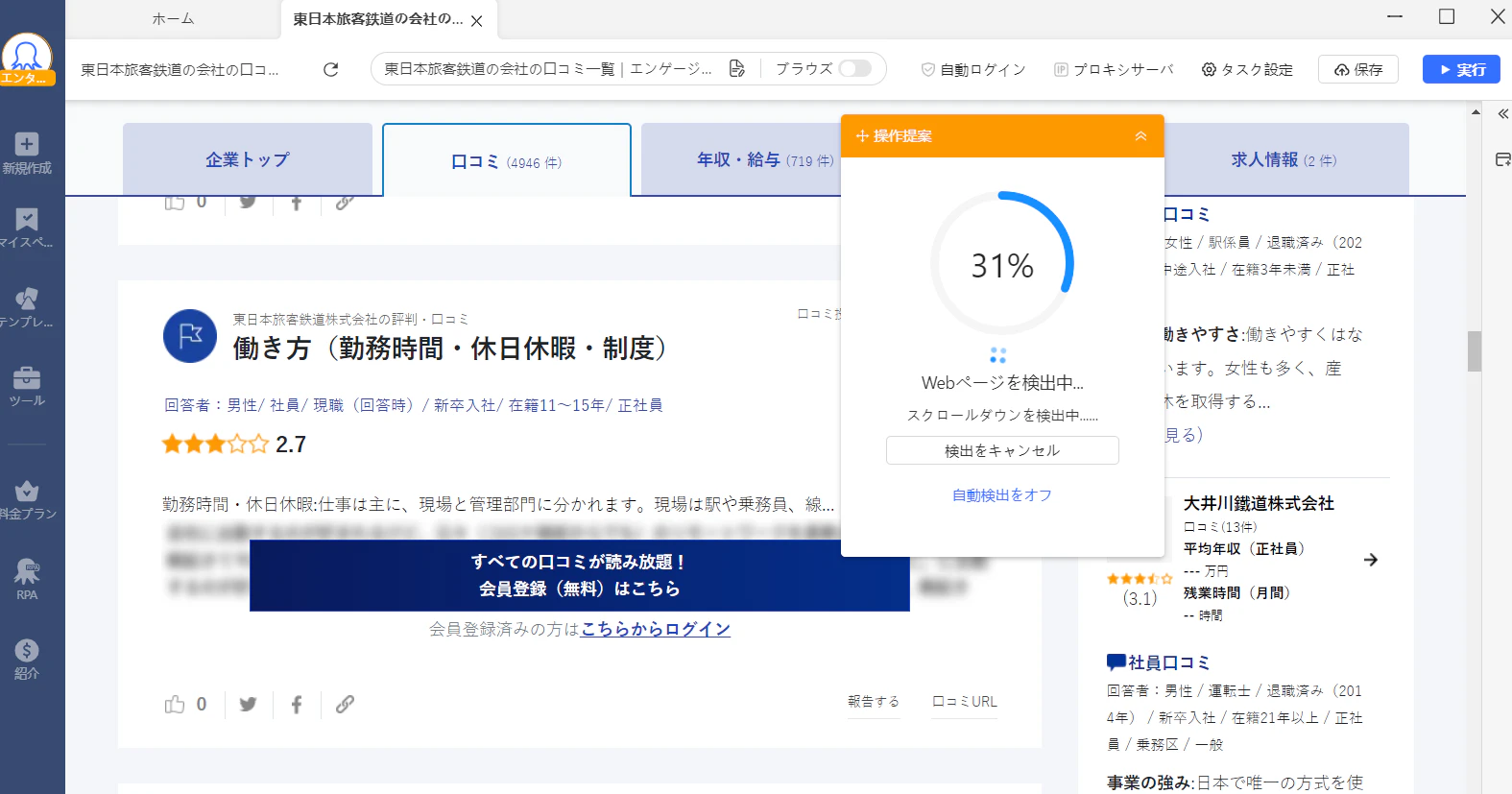The image size is (1512, 794).
Task: Select the 企業トップ tab
Action: click(x=248, y=159)
